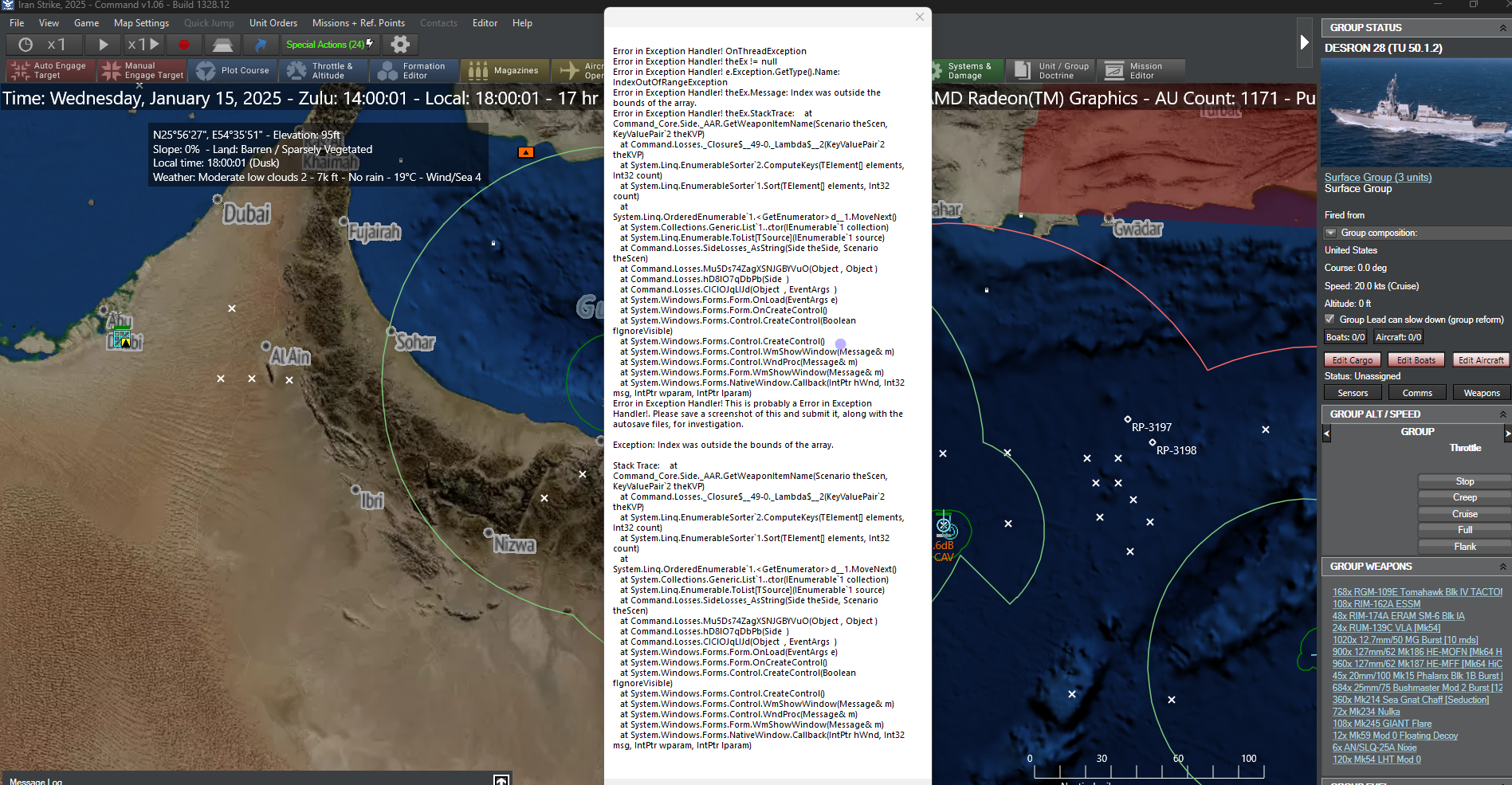Open the Editor menu
This screenshot has width=1512, height=785.
click(x=485, y=23)
